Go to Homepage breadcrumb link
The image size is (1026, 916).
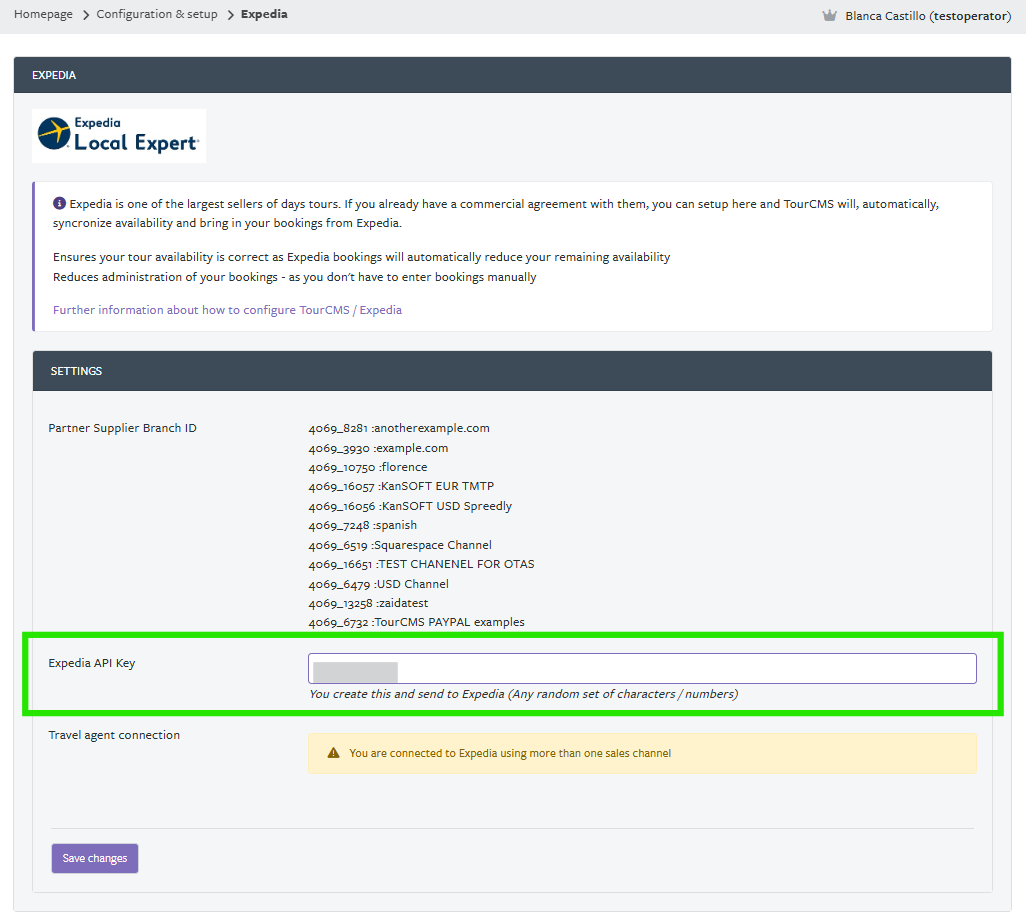click(x=43, y=14)
